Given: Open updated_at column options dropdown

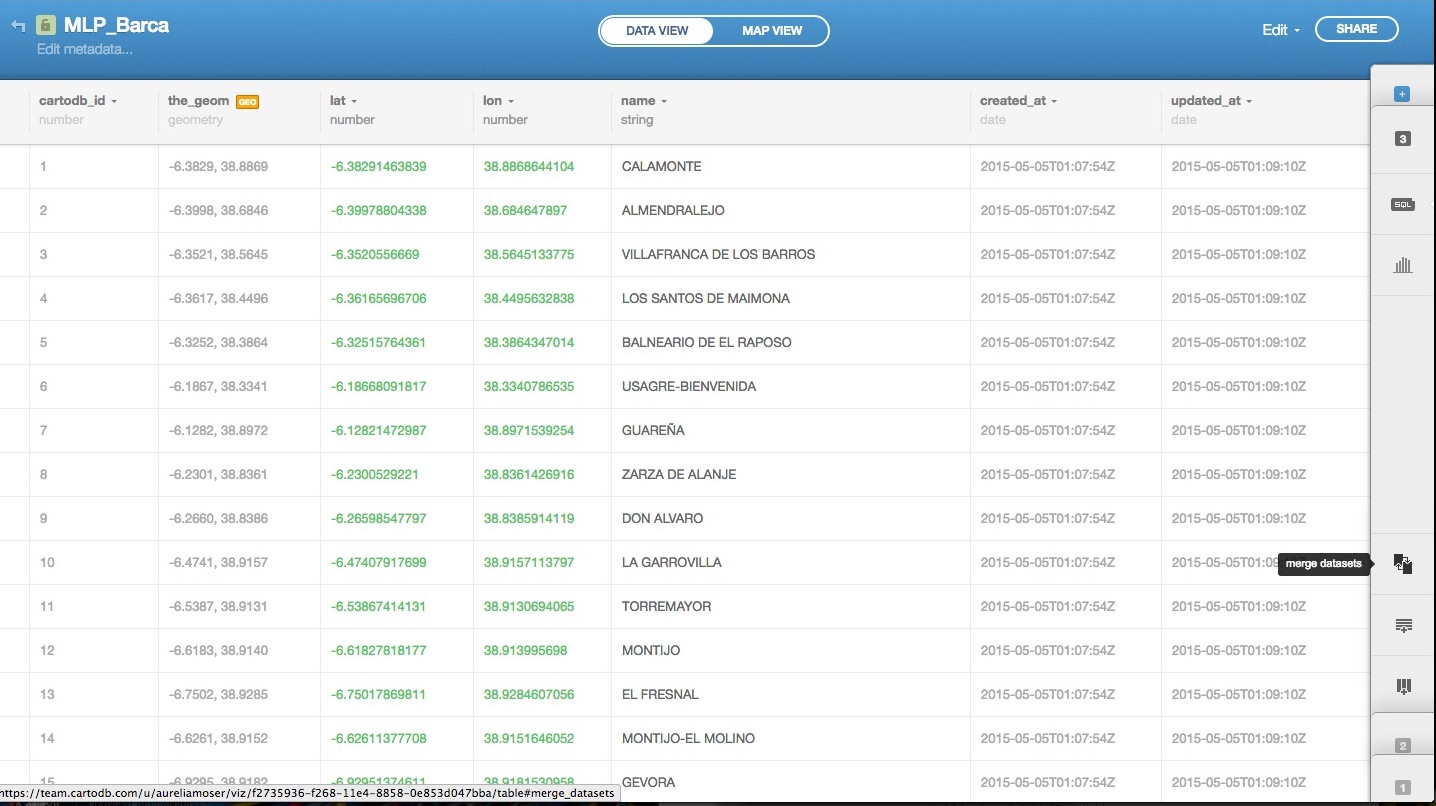Looking at the screenshot, I should click(1249, 101).
